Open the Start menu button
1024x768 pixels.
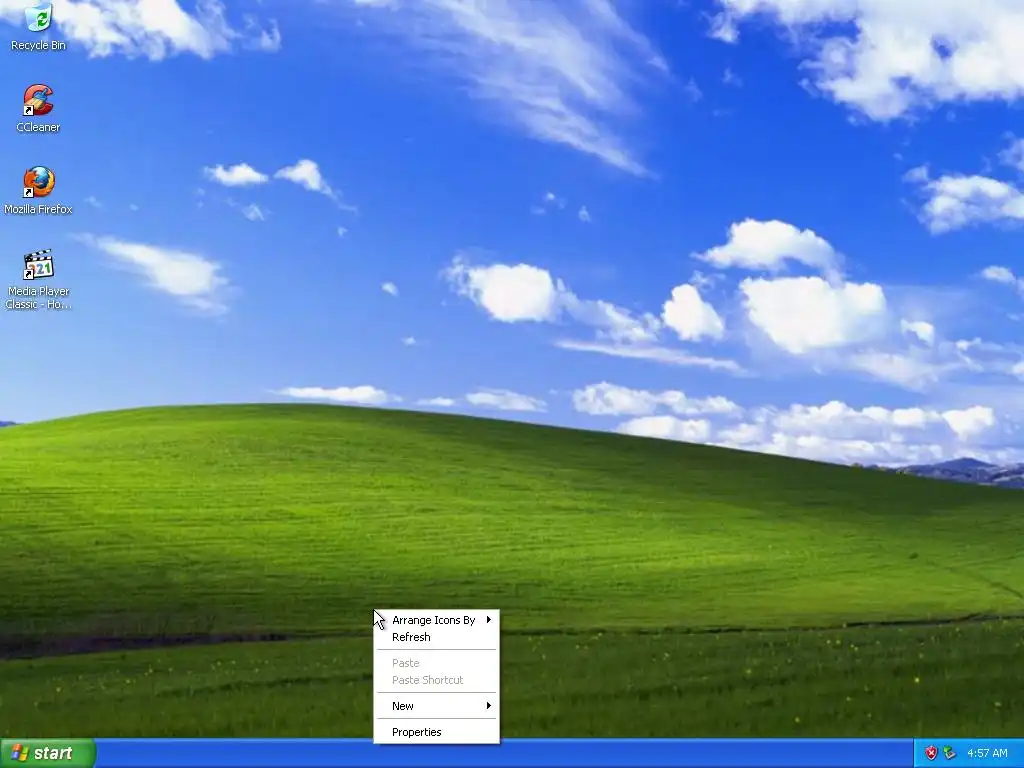pos(47,753)
